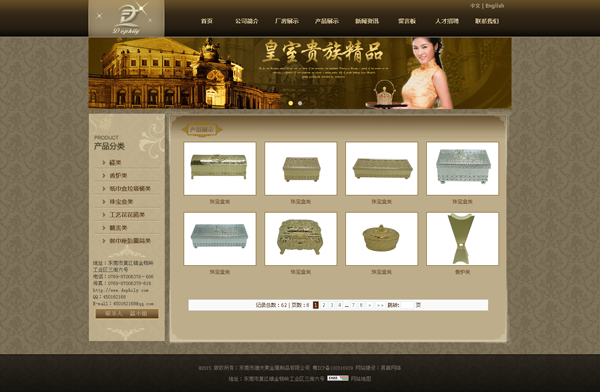
Task: Click the page jump input field
Action: click(x=407, y=305)
